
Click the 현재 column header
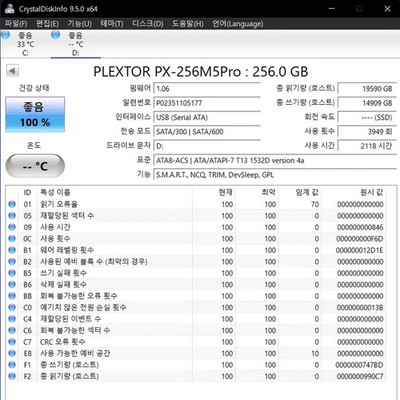(226, 192)
